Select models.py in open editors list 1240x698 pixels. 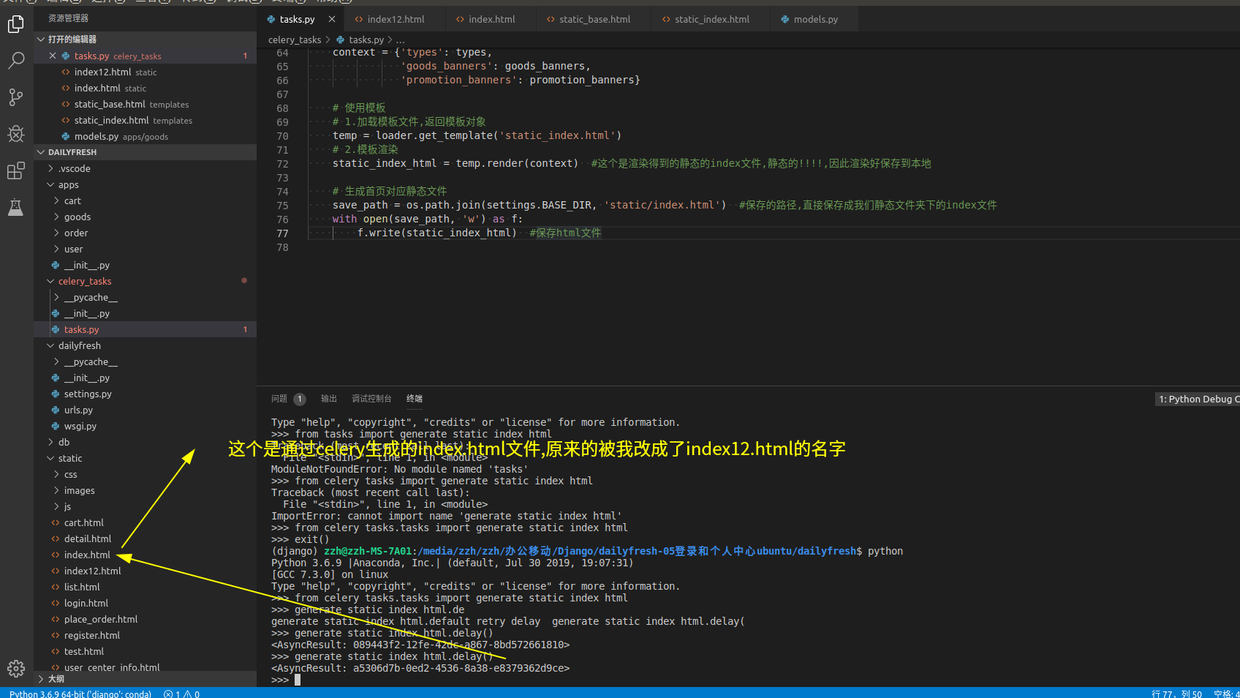point(145,136)
